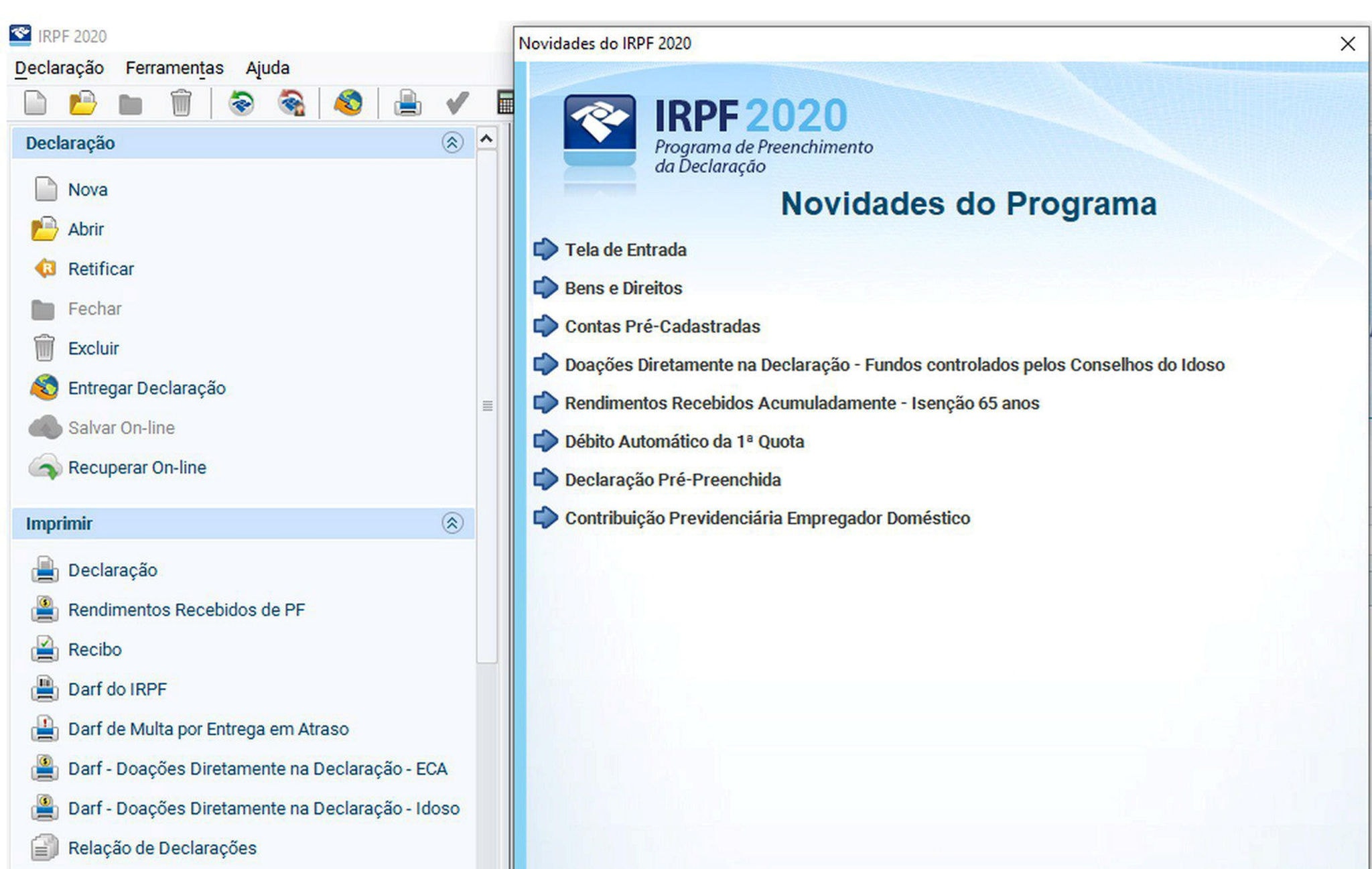Close the Novidades do IRPF 2020 window
The width and height of the screenshot is (1372, 869).
[1347, 44]
